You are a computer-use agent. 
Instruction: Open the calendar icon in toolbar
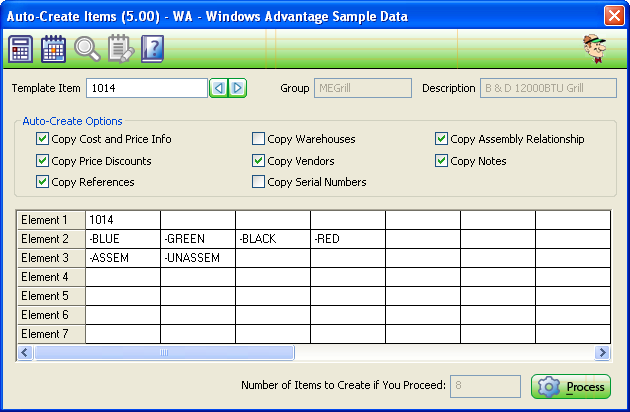pos(54,48)
